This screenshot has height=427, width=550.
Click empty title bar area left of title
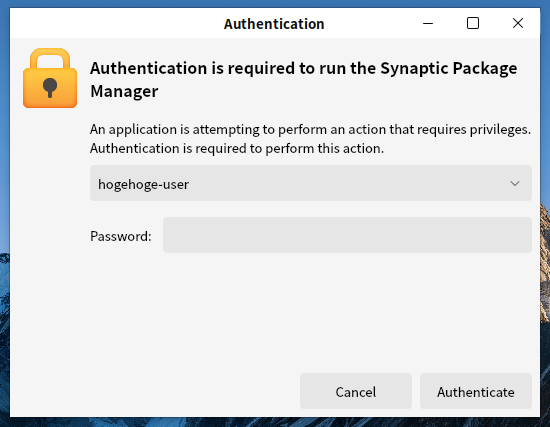(116, 24)
